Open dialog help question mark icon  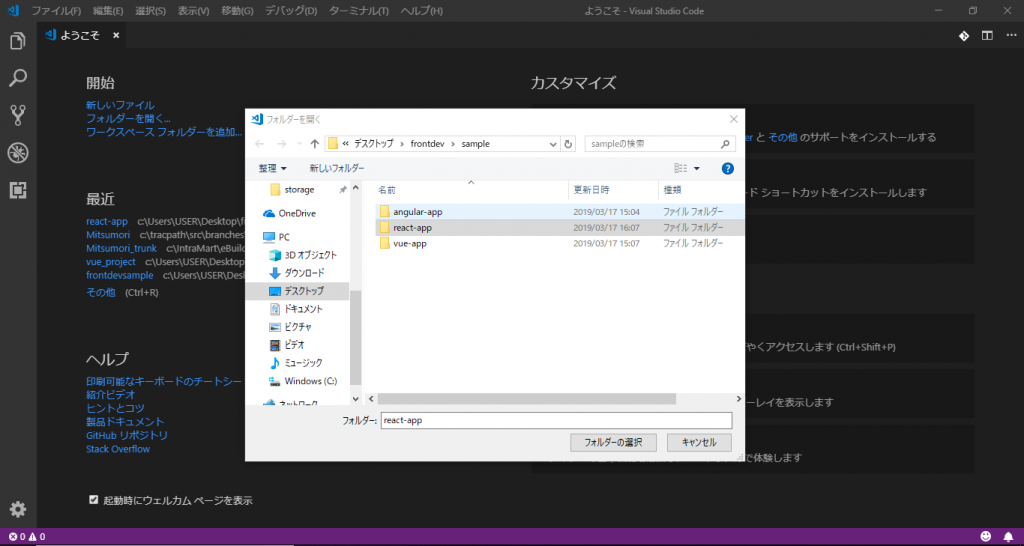point(728,169)
